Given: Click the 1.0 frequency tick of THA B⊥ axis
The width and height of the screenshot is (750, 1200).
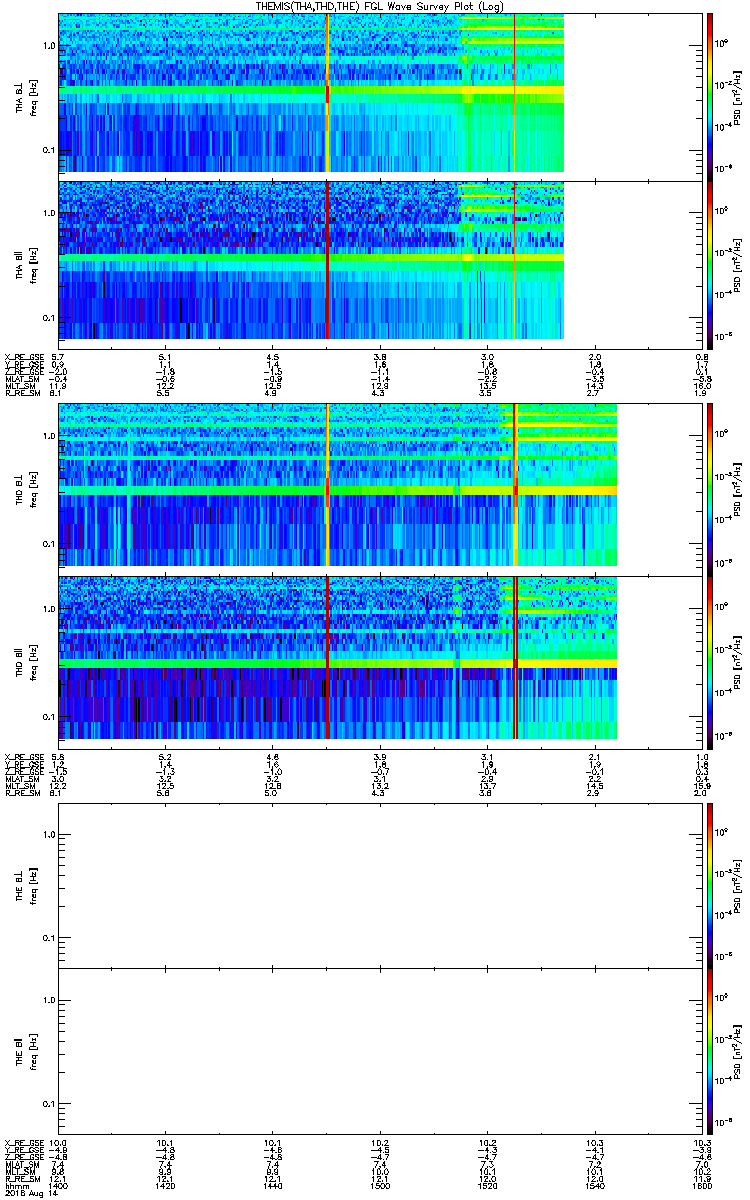Looking at the screenshot, I should [x=48, y=46].
